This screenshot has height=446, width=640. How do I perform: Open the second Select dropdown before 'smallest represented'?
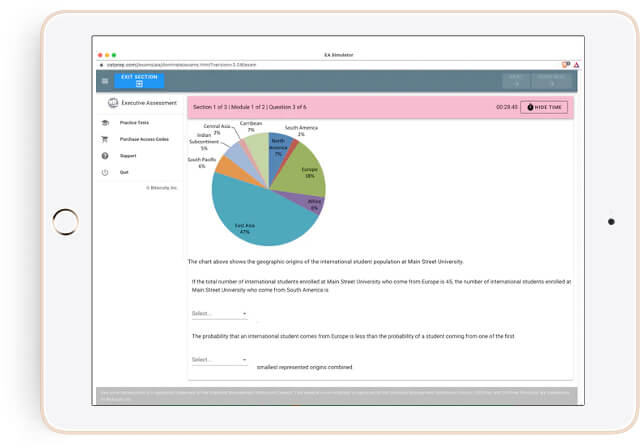coord(220,359)
